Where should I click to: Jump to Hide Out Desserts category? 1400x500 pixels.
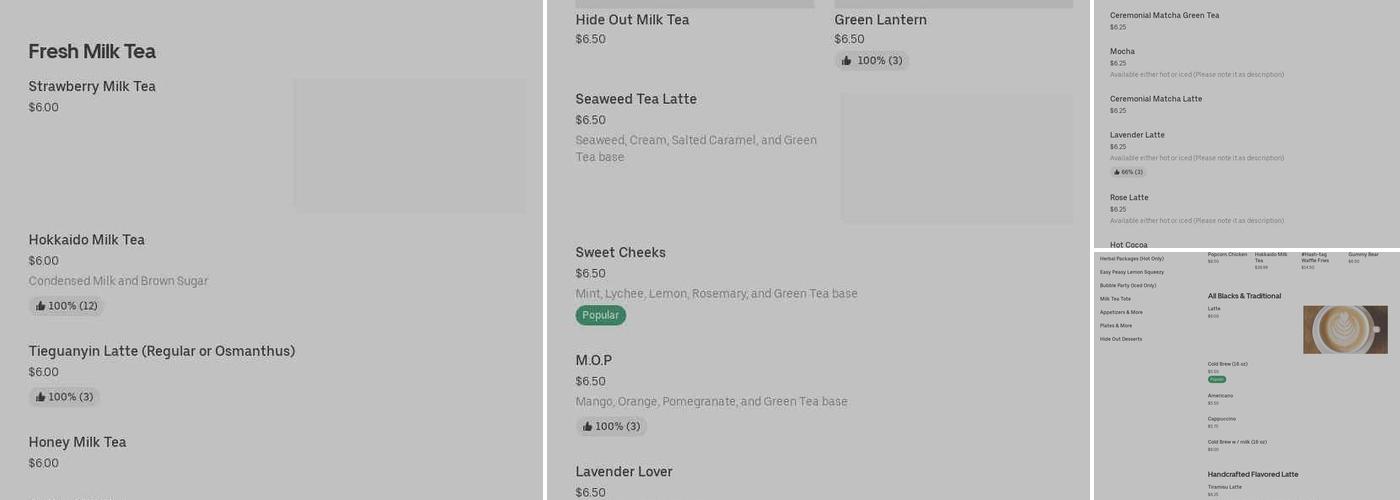point(1120,339)
